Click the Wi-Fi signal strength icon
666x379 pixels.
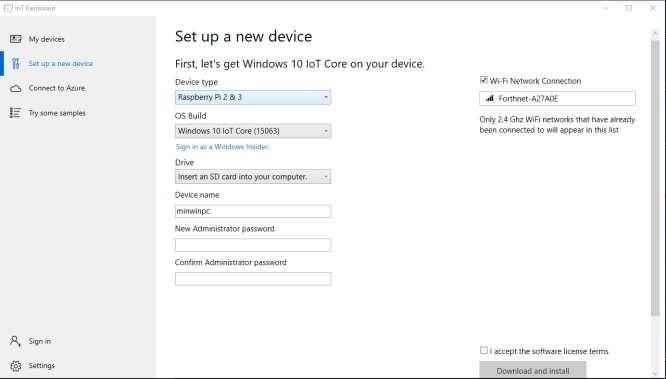pos(489,99)
